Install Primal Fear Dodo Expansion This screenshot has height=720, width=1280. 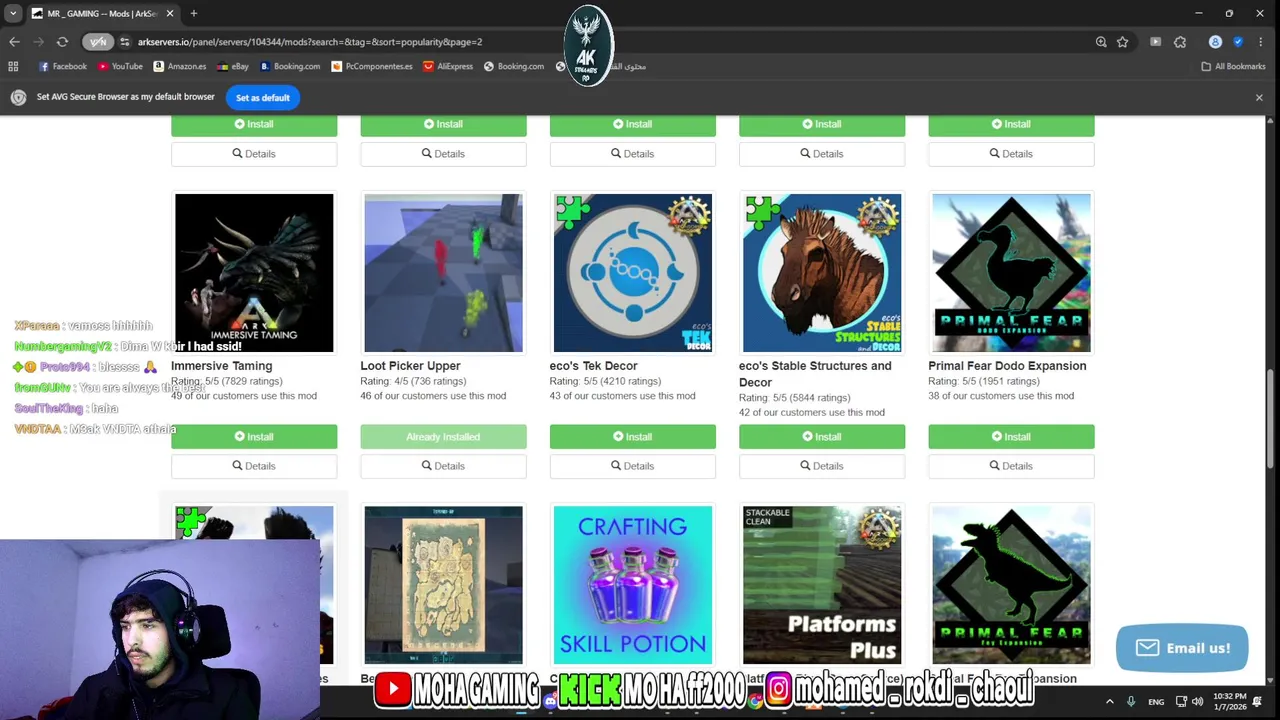[x=1011, y=436]
